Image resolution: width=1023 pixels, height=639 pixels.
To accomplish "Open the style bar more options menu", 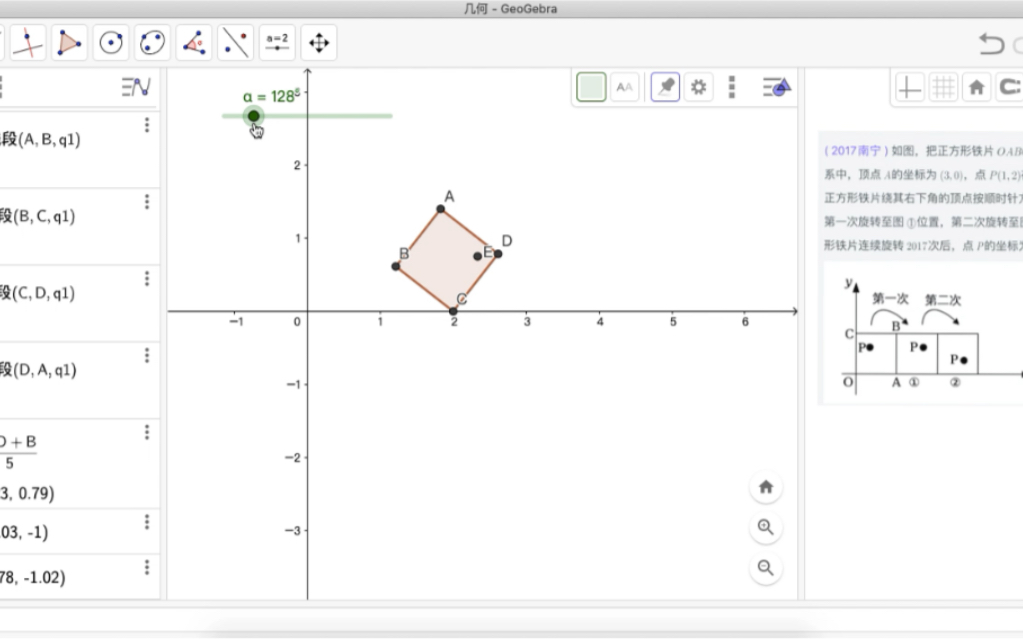I will [732, 87].
